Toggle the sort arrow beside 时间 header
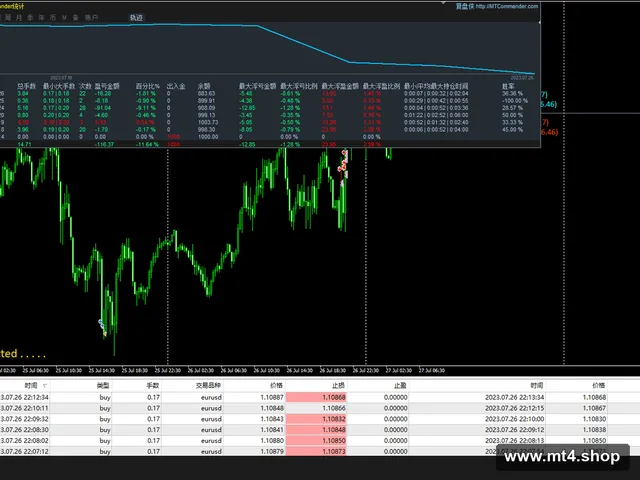 [x=45, y=386]
